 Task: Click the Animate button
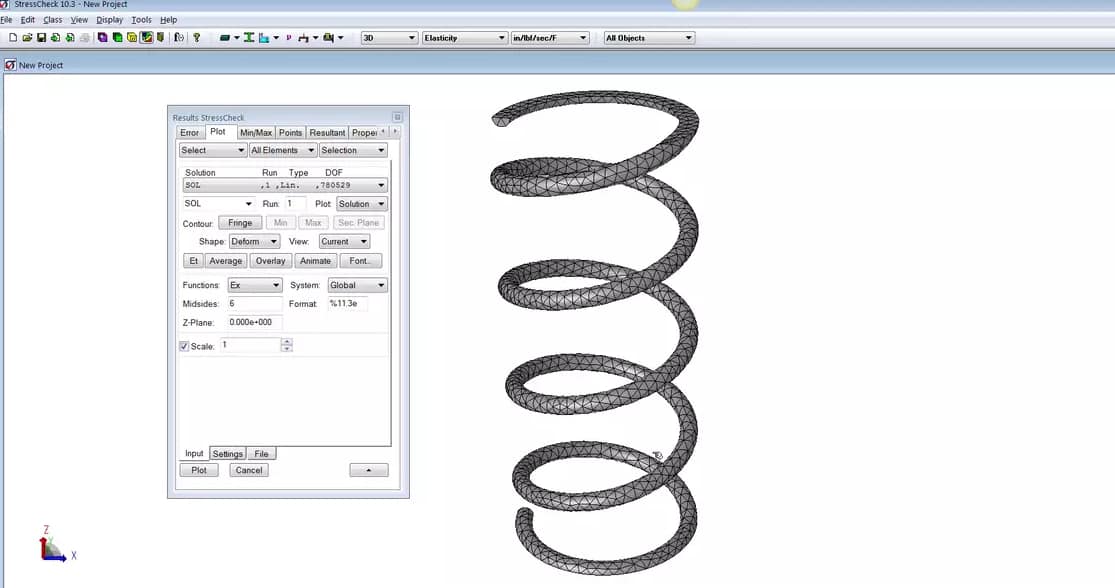[315, 260]
